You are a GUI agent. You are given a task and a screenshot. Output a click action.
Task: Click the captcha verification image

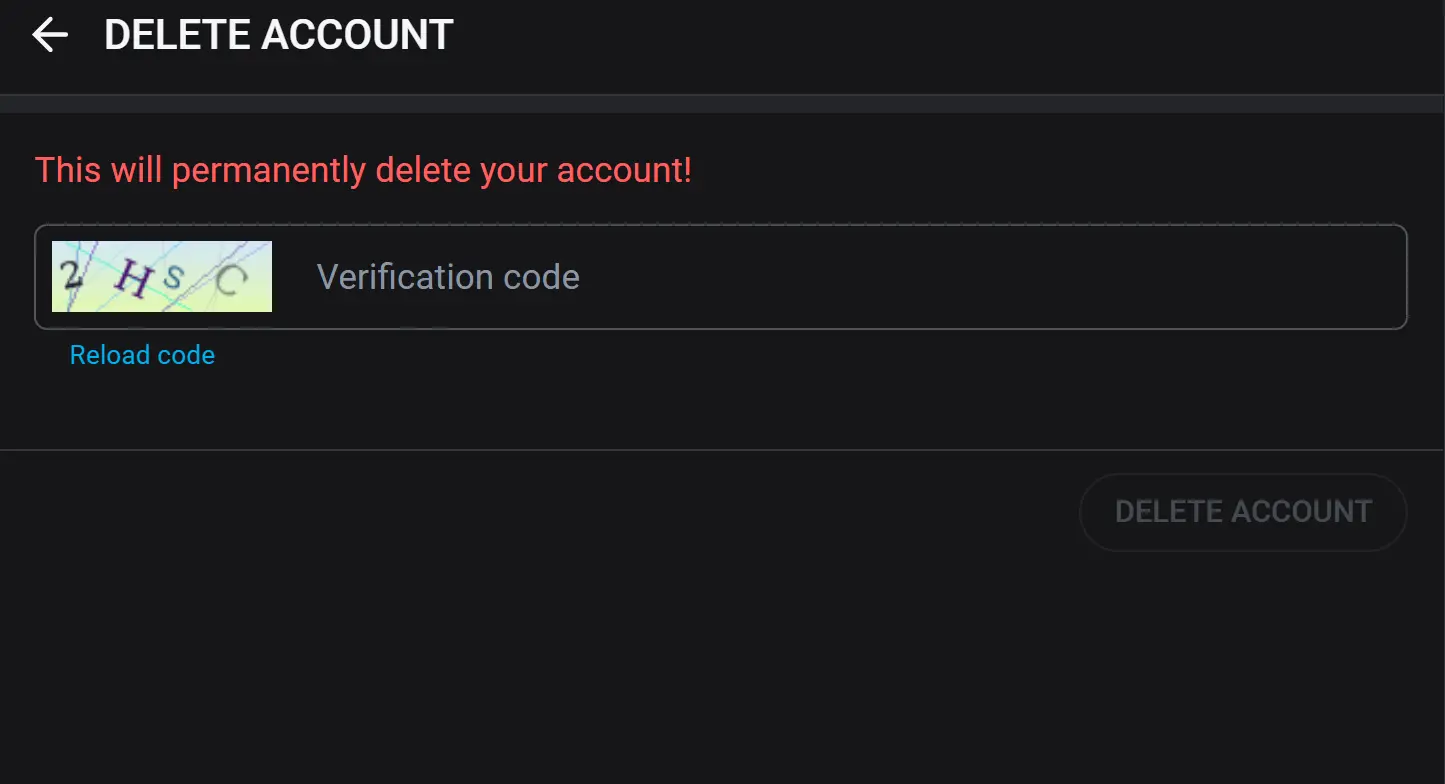point(162,277)
